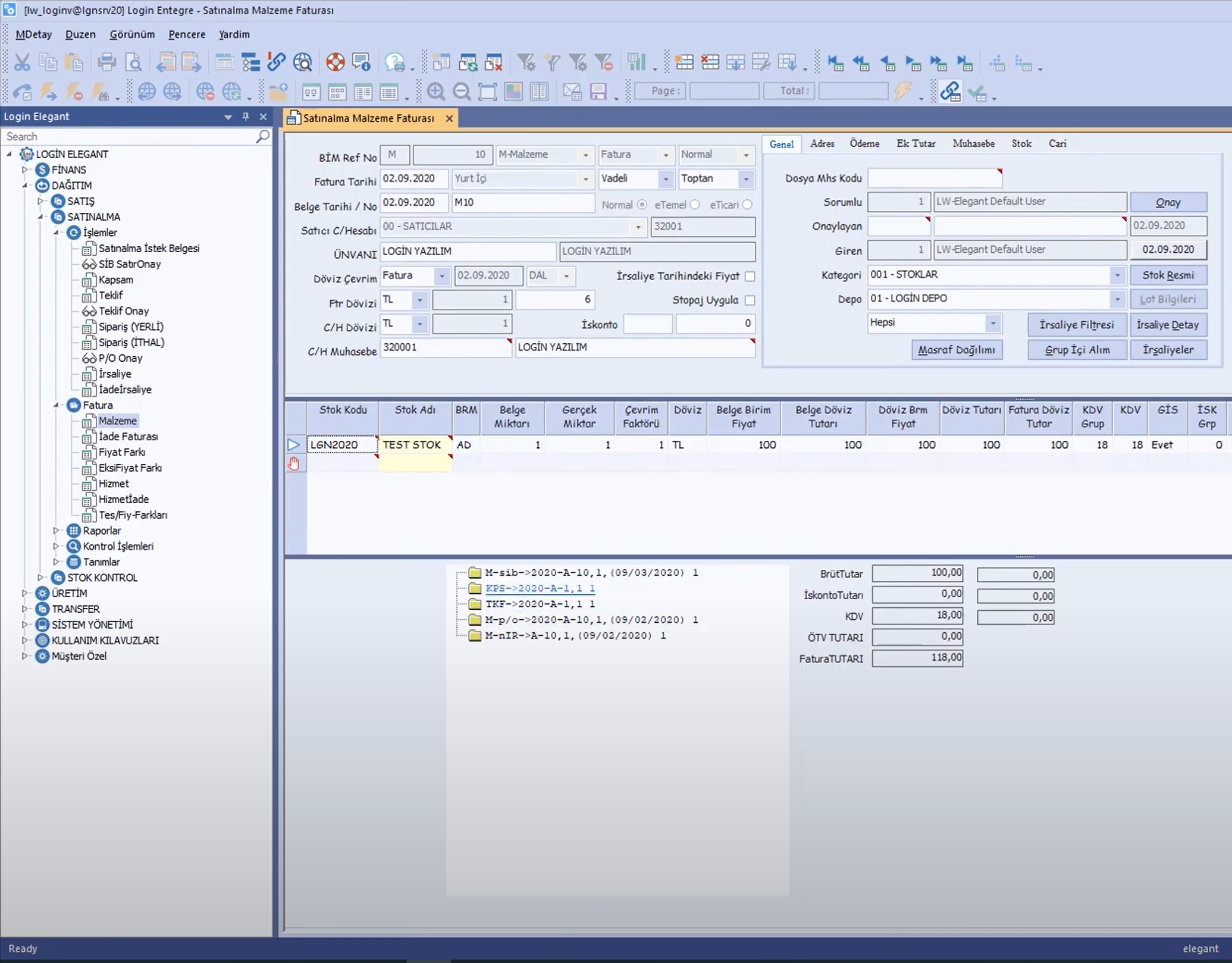The width and height of the screenshot is (1232, 963).
Task: Click the İrsaliye Filtresi button
Action: [x=1076, y=325]
